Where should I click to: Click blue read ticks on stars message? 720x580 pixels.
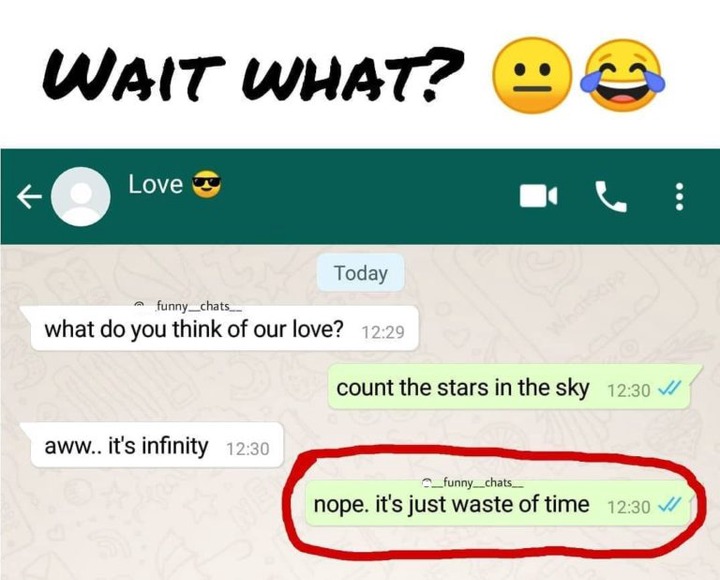[669, 390]
